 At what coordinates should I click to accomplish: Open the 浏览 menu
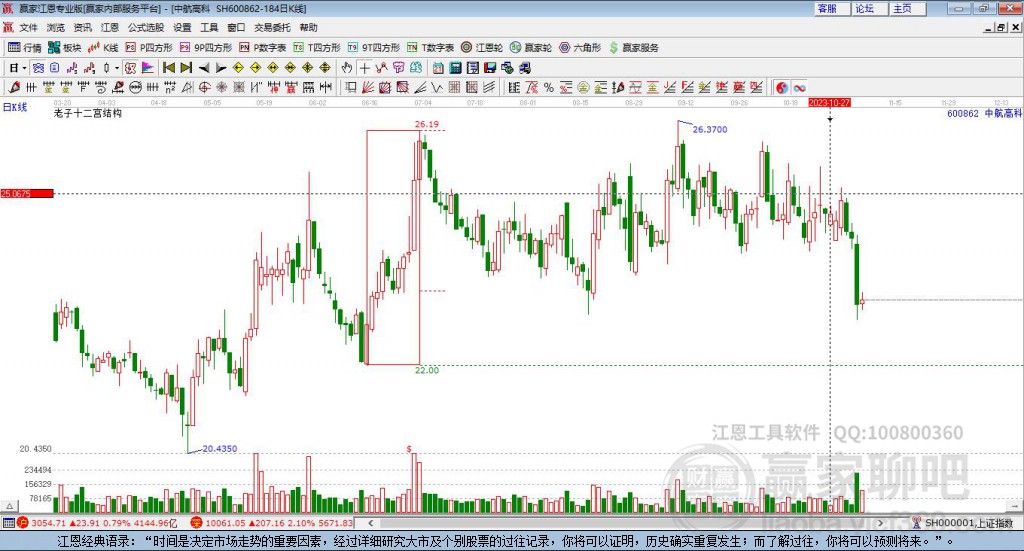click(56, 27)
